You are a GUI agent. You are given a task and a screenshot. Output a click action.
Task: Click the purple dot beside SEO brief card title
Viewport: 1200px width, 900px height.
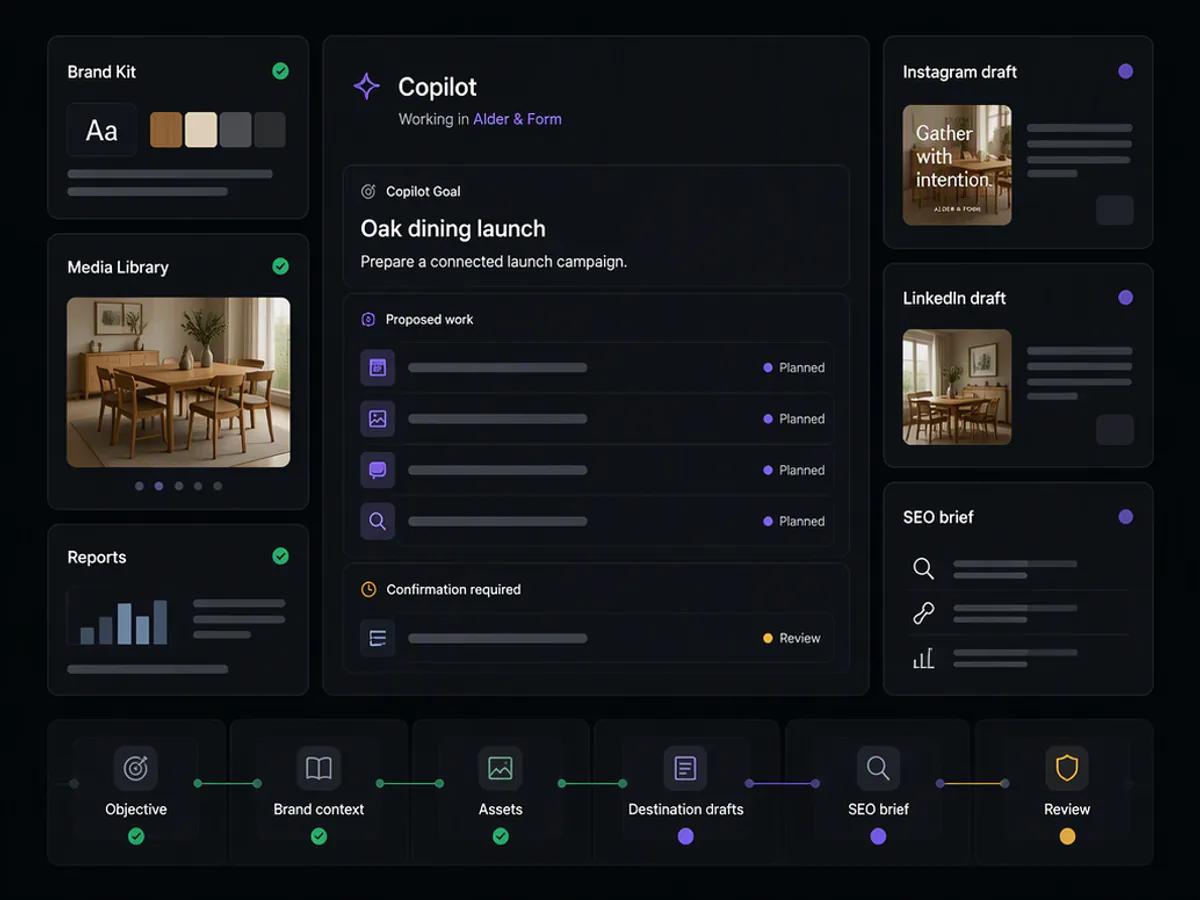[1125, 517]
